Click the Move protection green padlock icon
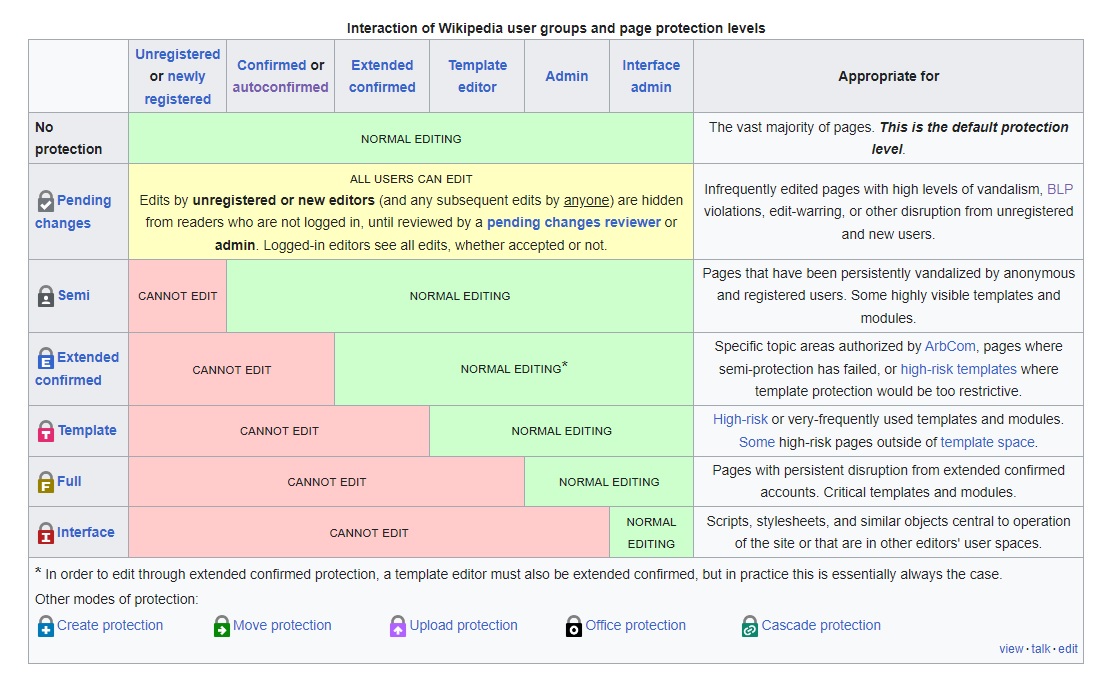1109x689 pixels. (x=221, y=625)
